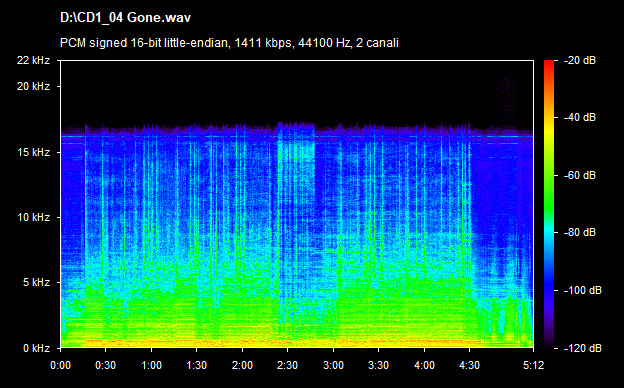624x388 pixels.
Task: Click the 15 kHz frequency axis label
Action: pyautogui.click(x=33, y=152)
